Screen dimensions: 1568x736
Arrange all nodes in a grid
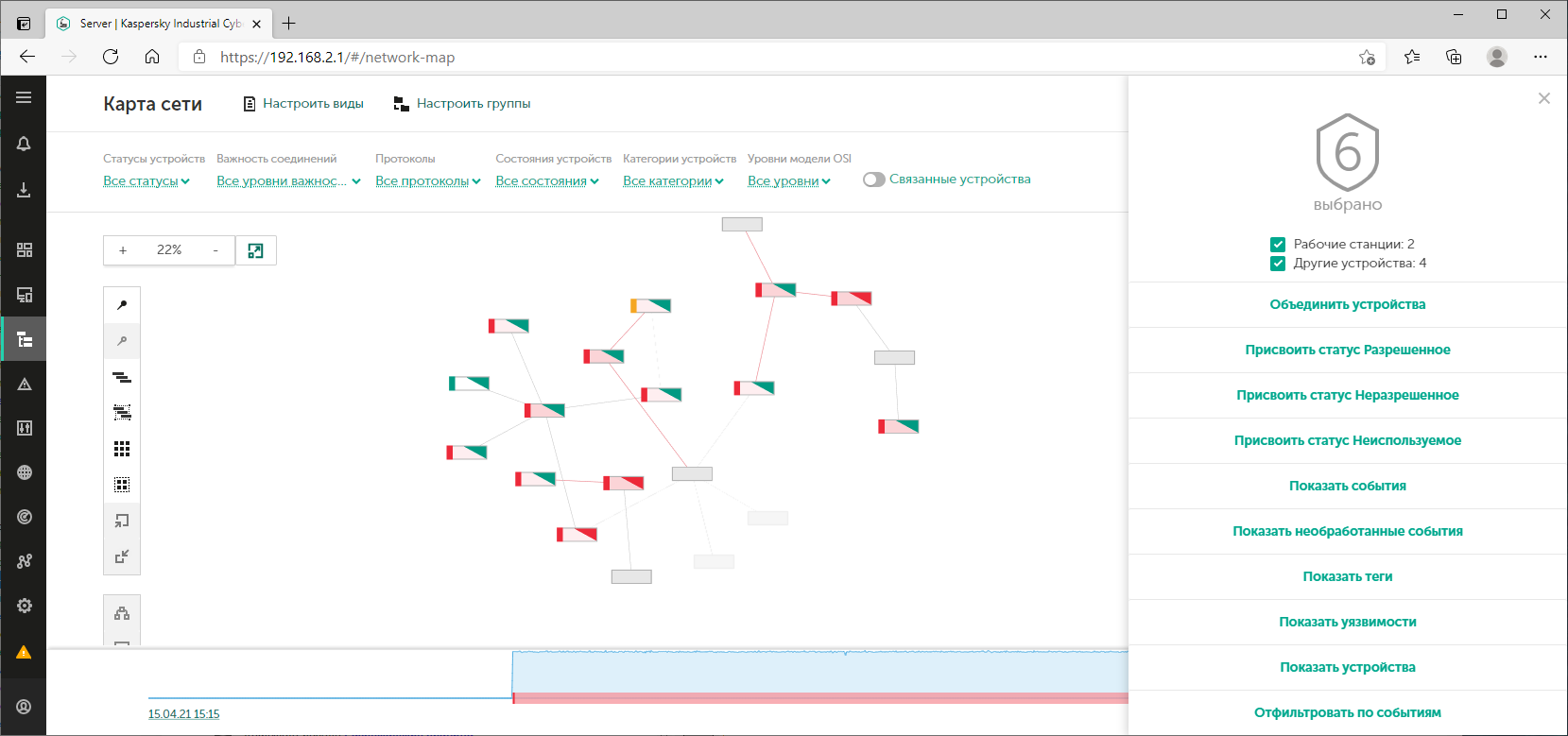click(122, 449)
